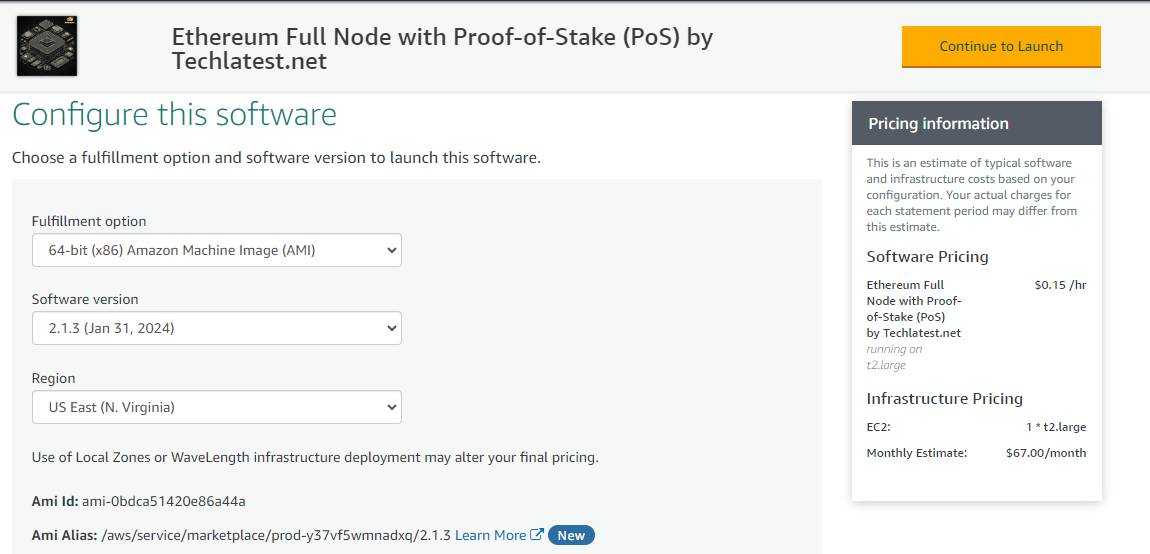Viewport: 1150px width, 554px height.
Task: Click the Local Zones pricing notice text
Action: (314, 458)
